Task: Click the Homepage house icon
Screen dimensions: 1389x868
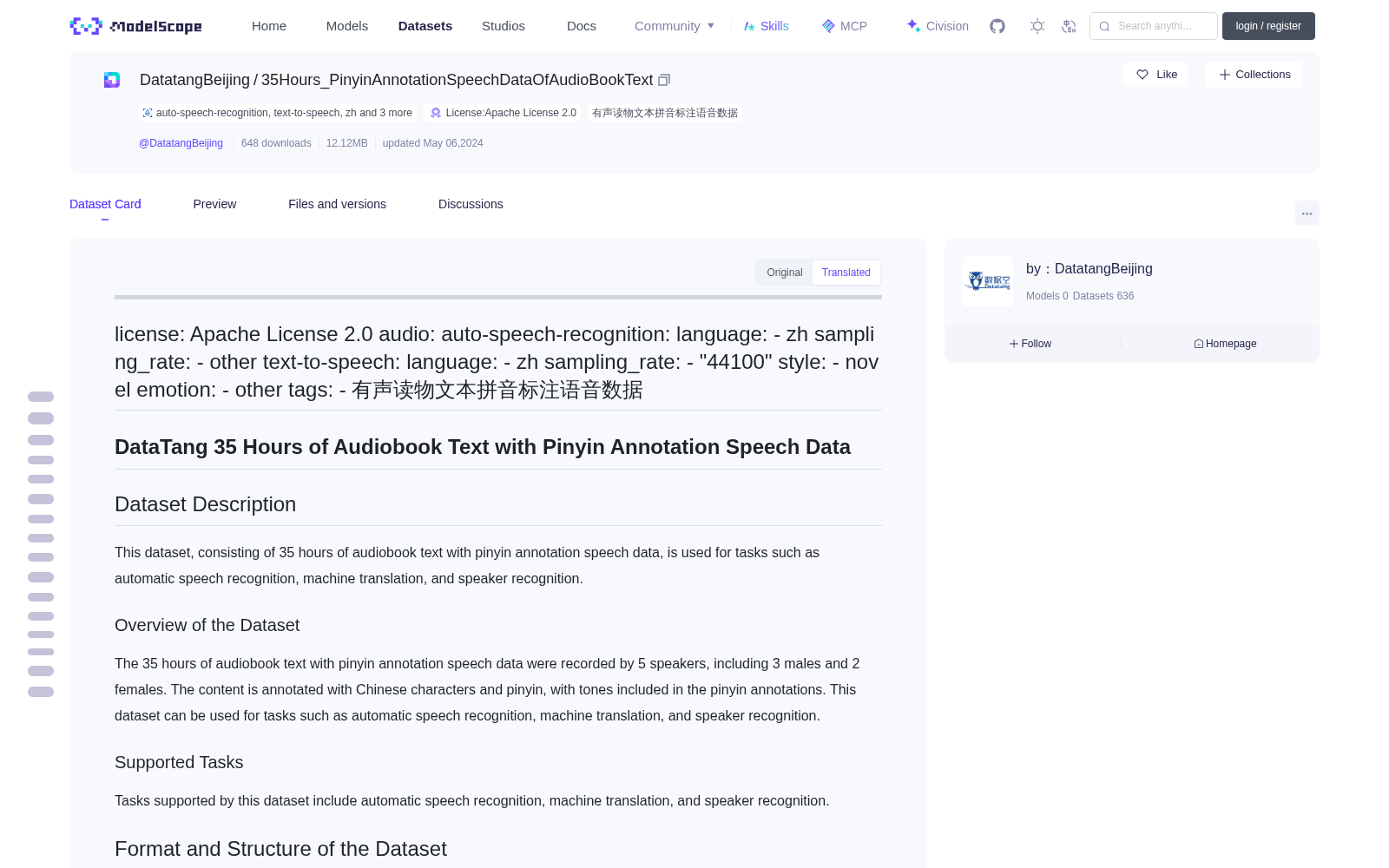Action: pos(1199,344)
